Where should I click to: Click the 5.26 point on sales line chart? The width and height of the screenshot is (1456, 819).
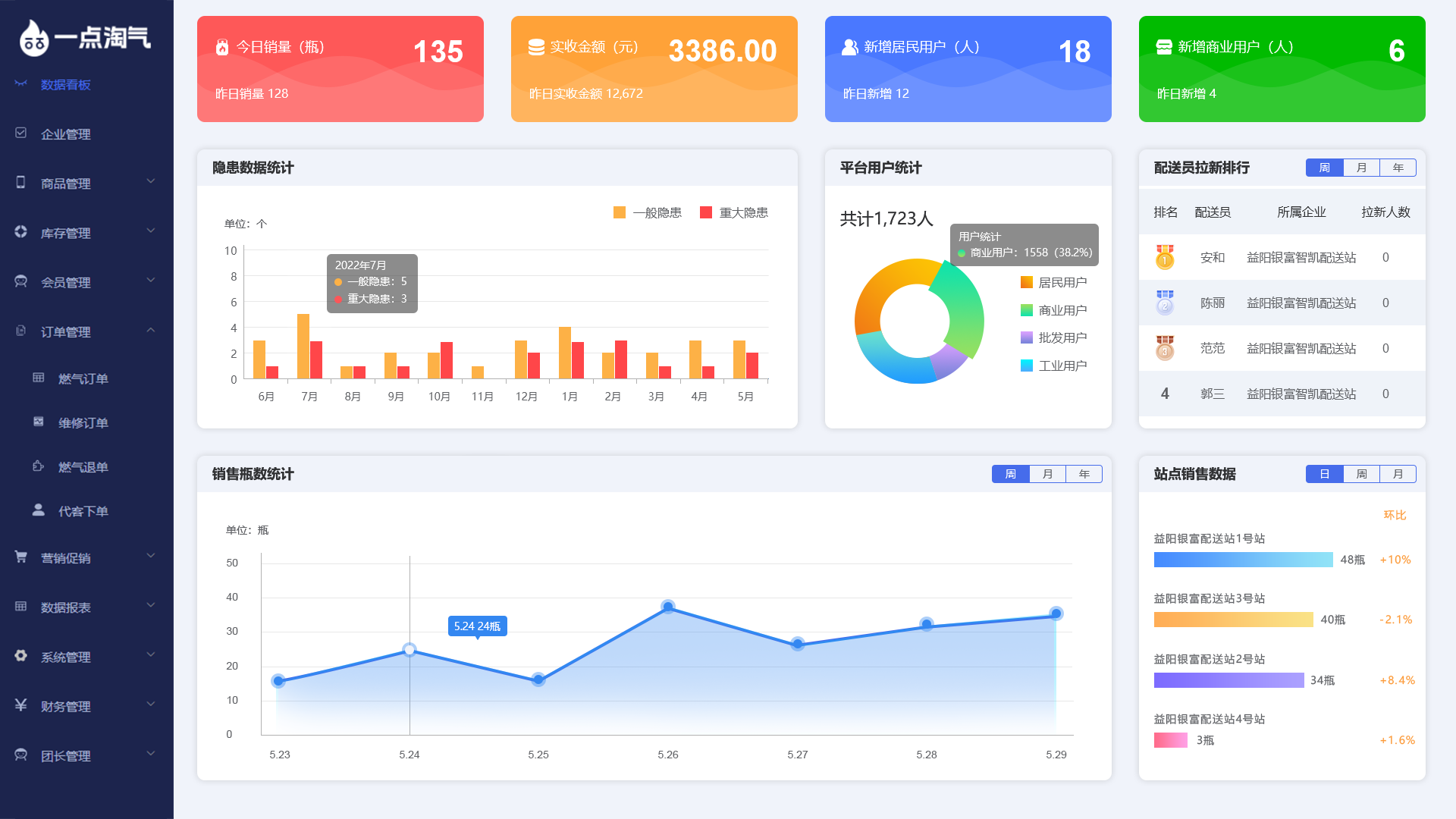668,607
